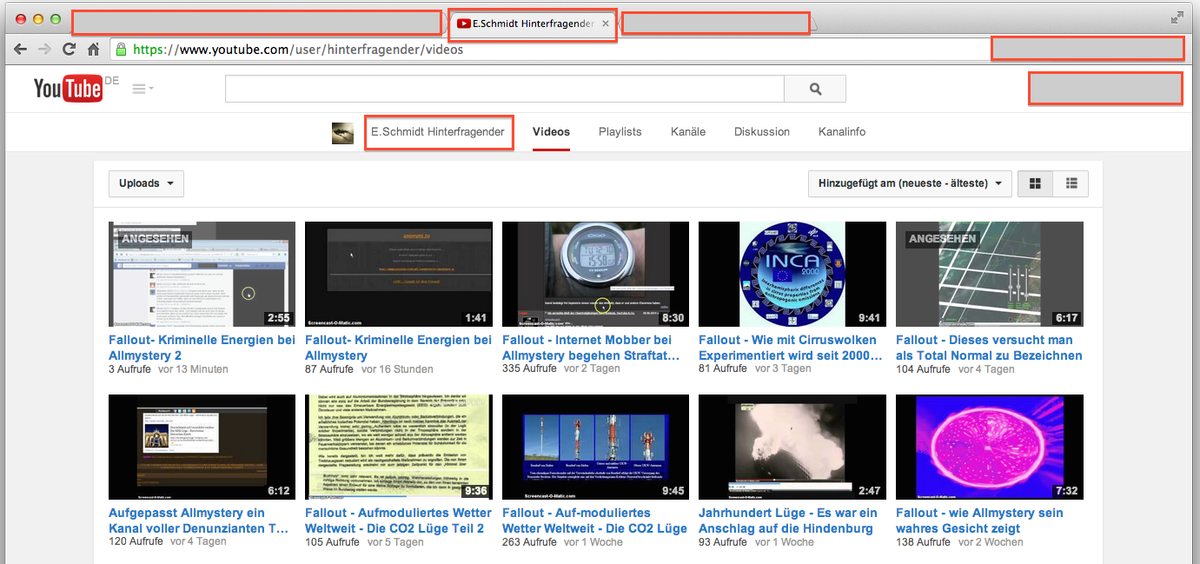The image size is (1200, 564).
Task: Open the Hinzugefügt am sort dropdown
Action: [x=910, y=184]
